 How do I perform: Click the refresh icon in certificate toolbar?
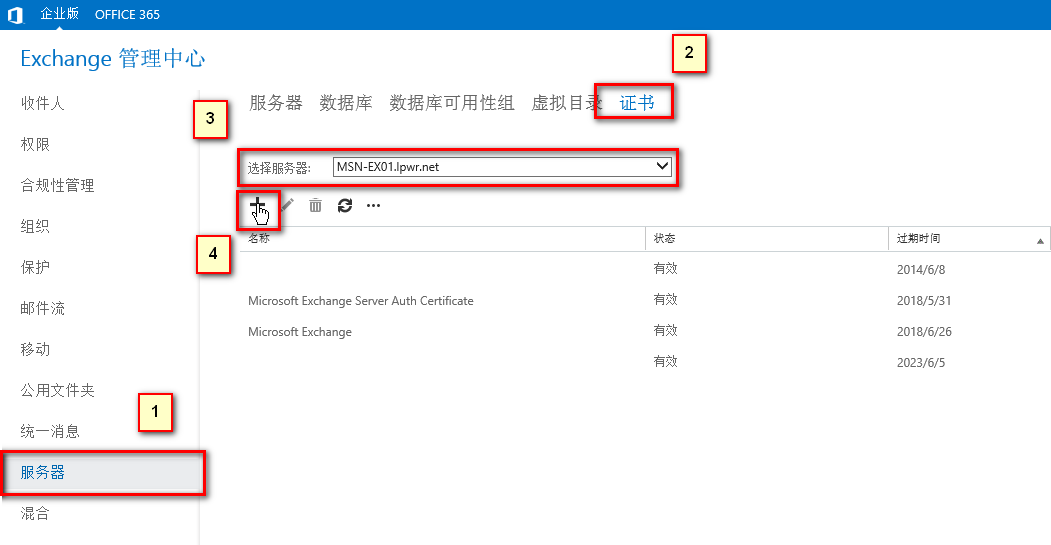pos(345,206)
